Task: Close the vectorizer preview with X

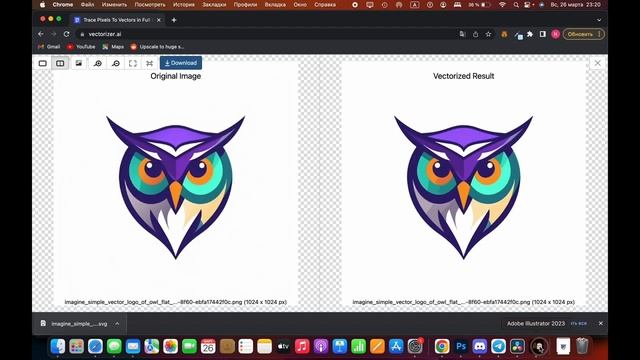Action: [x=598, y=63]
